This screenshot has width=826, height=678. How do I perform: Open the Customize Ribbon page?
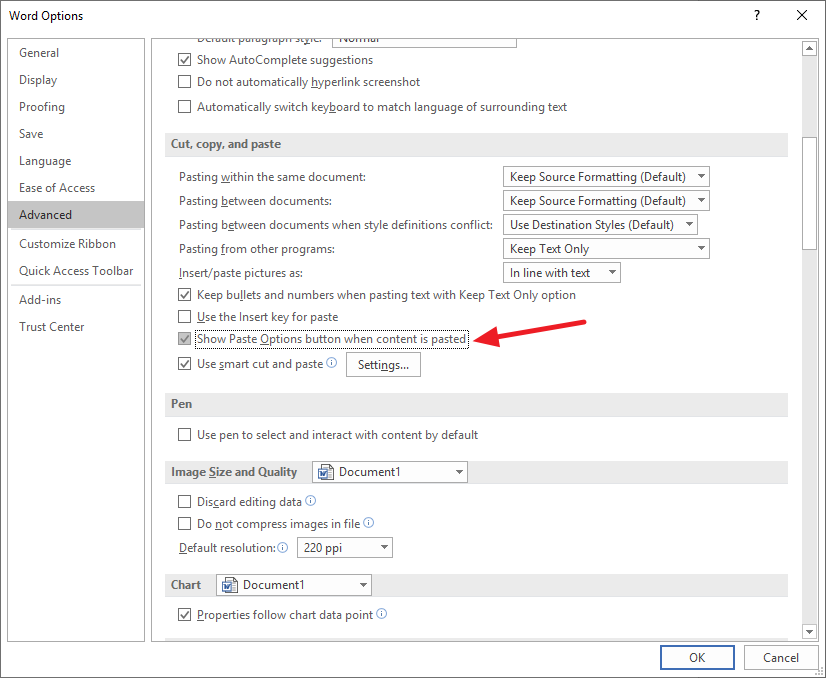pyautogui.click(x=76, y=244)
